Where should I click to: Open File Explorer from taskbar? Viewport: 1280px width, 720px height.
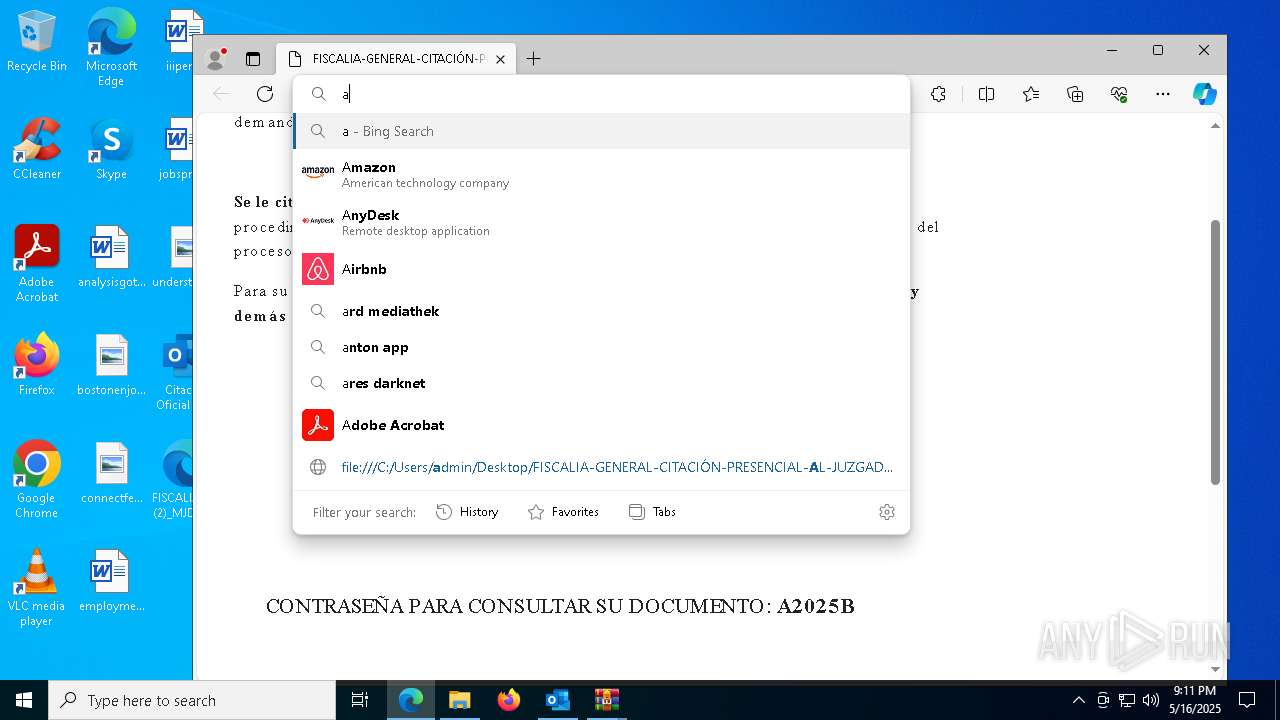point(459,700)
